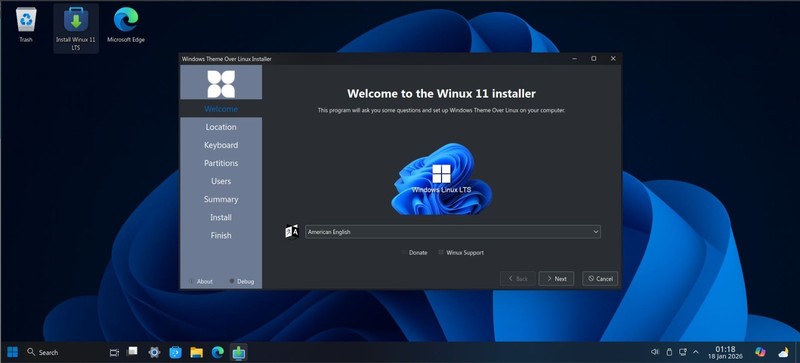Click the stacked windows icon in the taskbar
This screenshot has width=800, height=363.
(133, 351)
